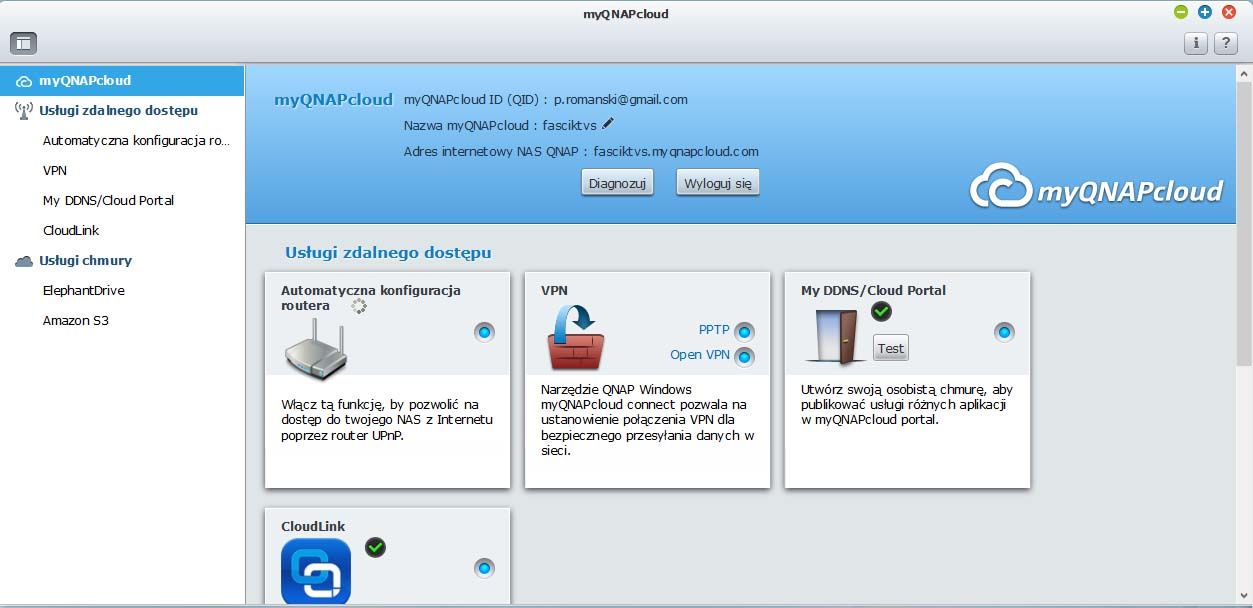Image resolution: width=1253 pixels, height=608 pixels.
Task: Toggle Automatyczna konfiguracja routera switch
Action: point(485,332)
